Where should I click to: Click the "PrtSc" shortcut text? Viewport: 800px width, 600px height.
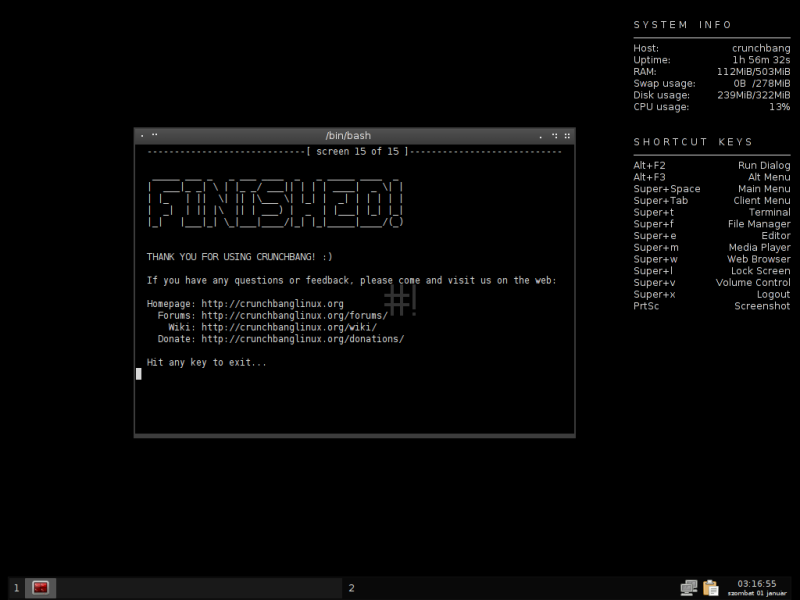(646, 307)
